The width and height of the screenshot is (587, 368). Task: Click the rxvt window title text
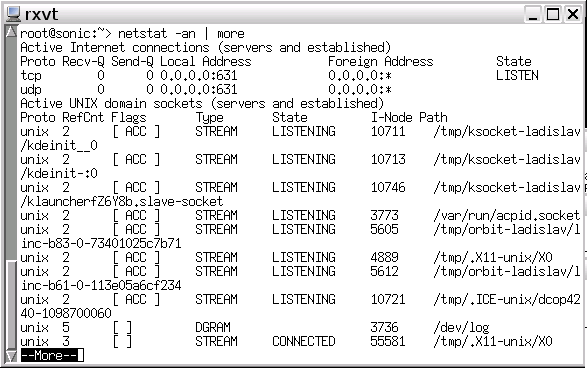(x=41, y=15)
